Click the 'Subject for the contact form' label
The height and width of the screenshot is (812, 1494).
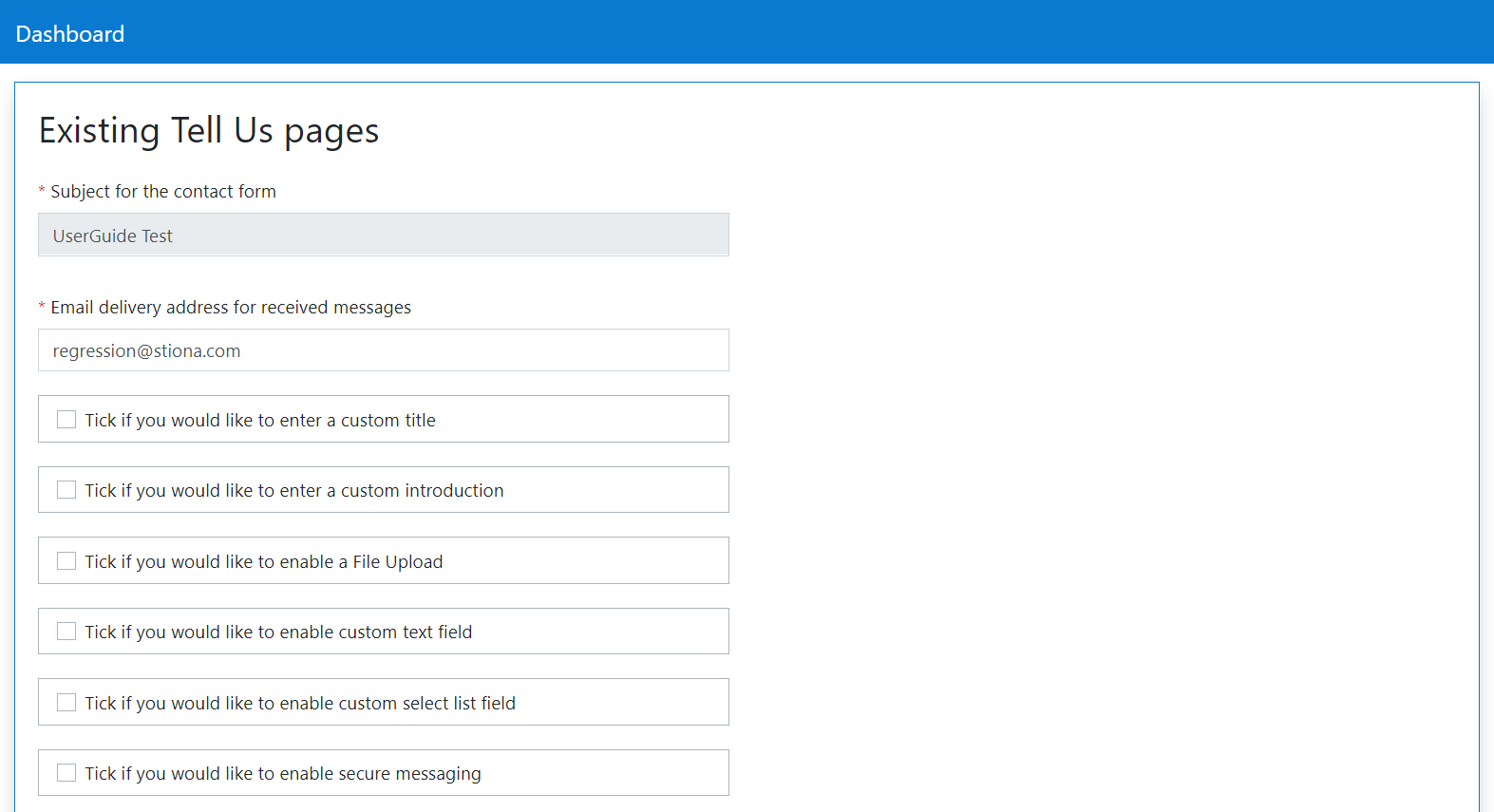[x=163, y=192]
